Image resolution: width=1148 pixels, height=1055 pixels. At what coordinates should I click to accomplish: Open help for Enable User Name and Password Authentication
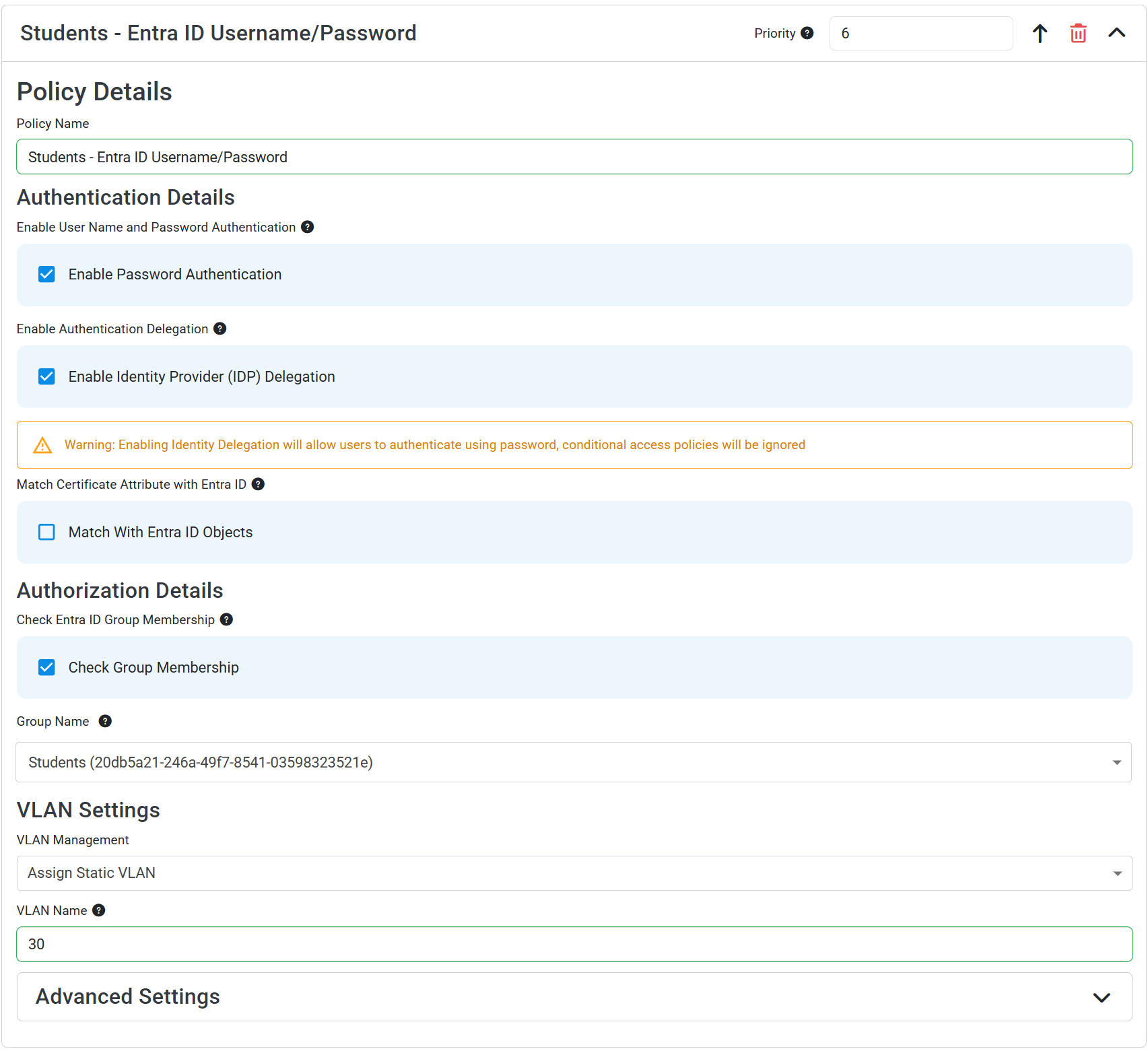click(308, 227)
